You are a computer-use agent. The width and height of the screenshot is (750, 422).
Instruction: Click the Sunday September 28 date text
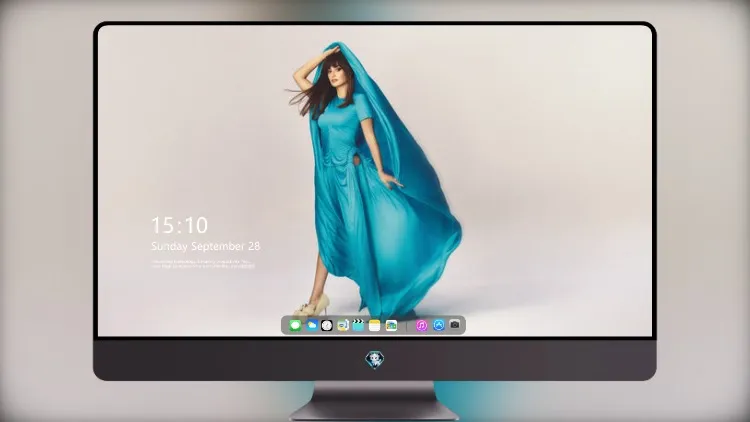206,246
